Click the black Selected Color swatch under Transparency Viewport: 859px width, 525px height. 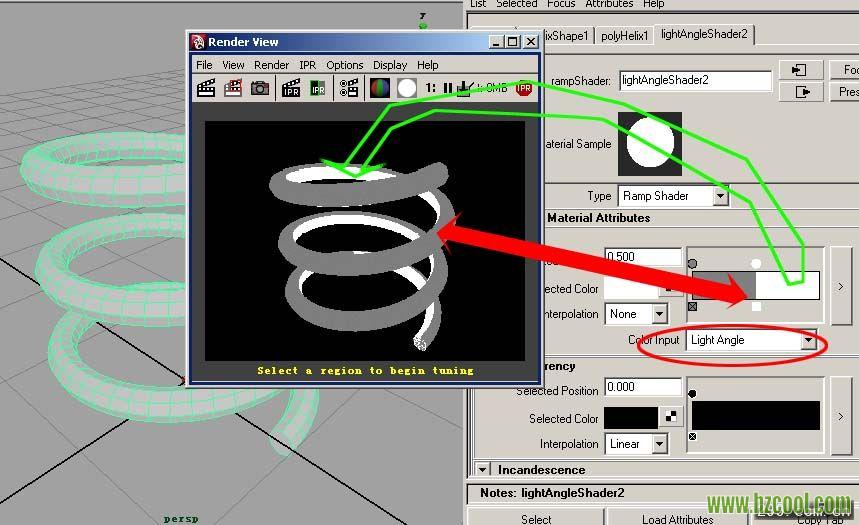[x=631, y=418]
